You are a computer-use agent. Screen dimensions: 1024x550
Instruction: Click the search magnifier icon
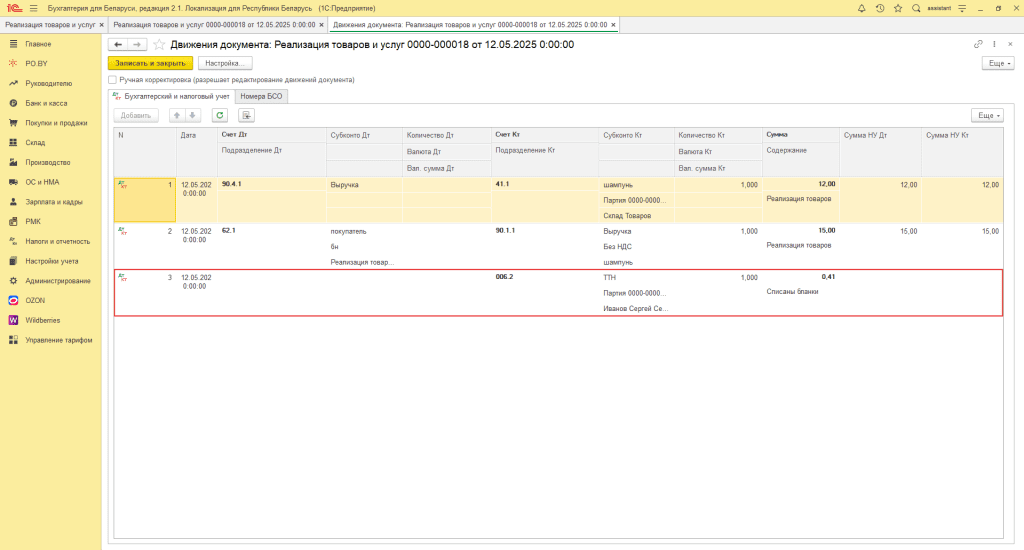tap(916, 8)
